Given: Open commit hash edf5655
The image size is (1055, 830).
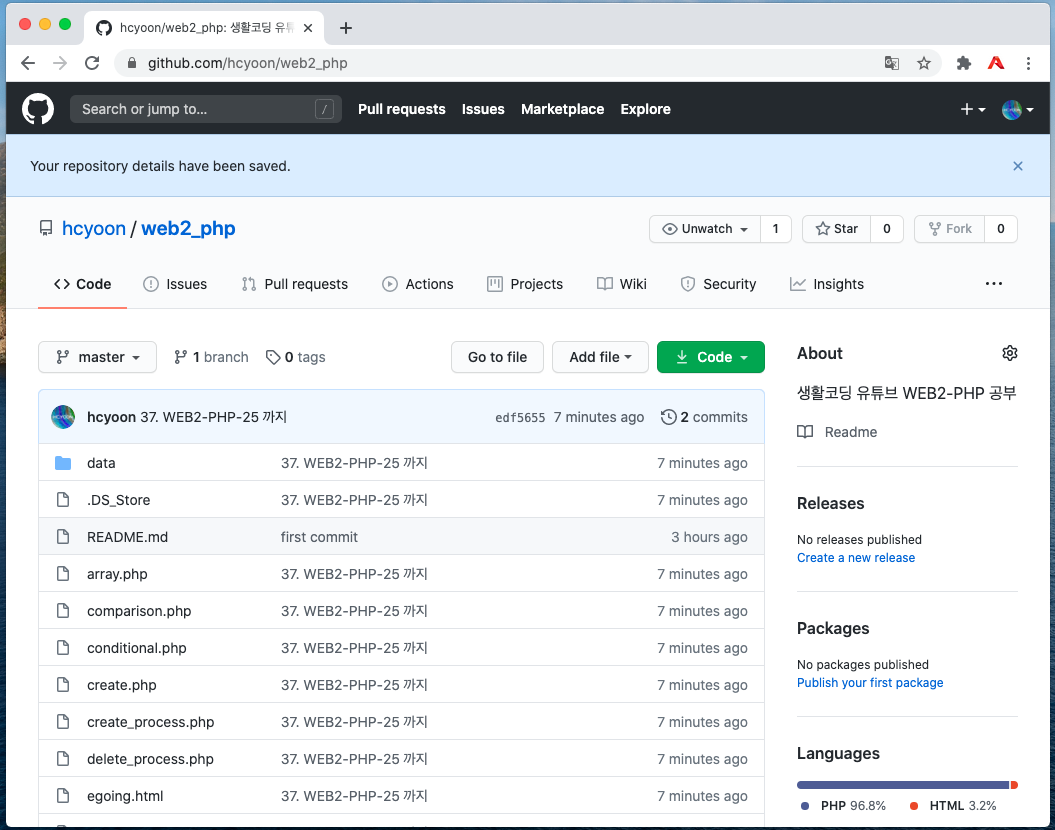Looking at the screenshot, I should click(x=520, y=418).
